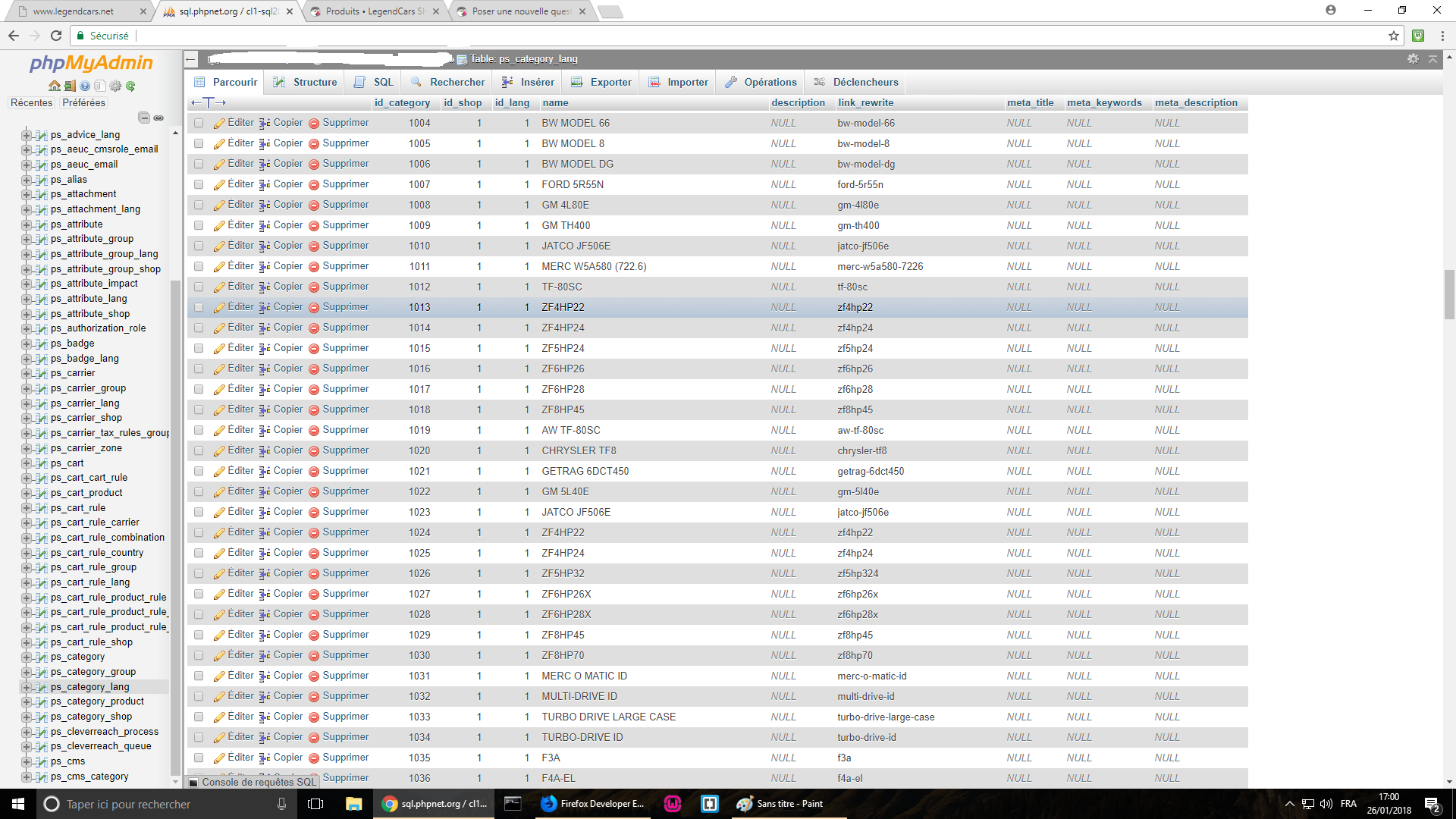The height and width of the screenshot is (819, 1456).
Task: Check the checkbox for row 1004
Action: (x=199, y=123)
